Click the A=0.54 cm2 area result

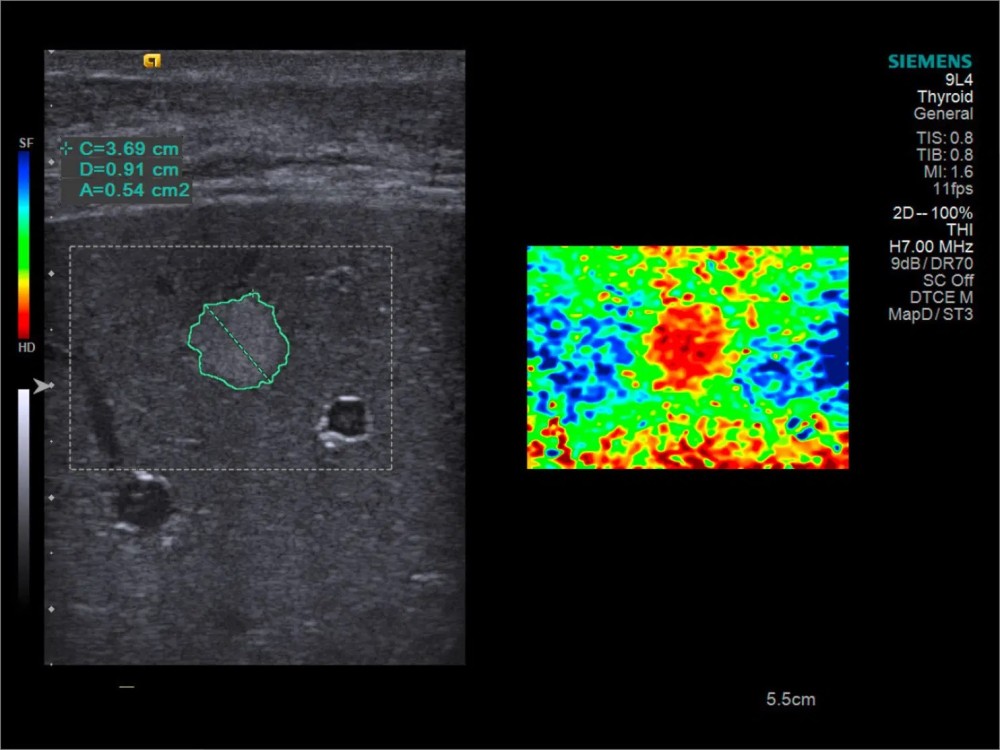pos(134,189)
